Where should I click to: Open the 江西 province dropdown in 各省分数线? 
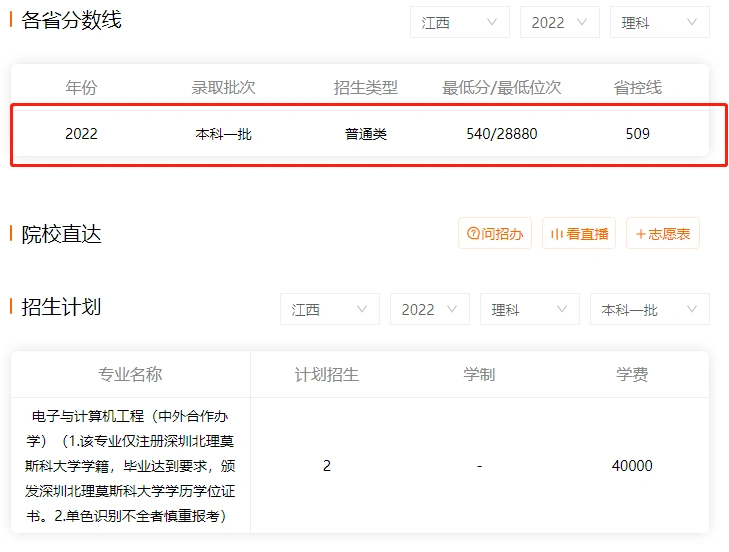click(x=459, y=22)
